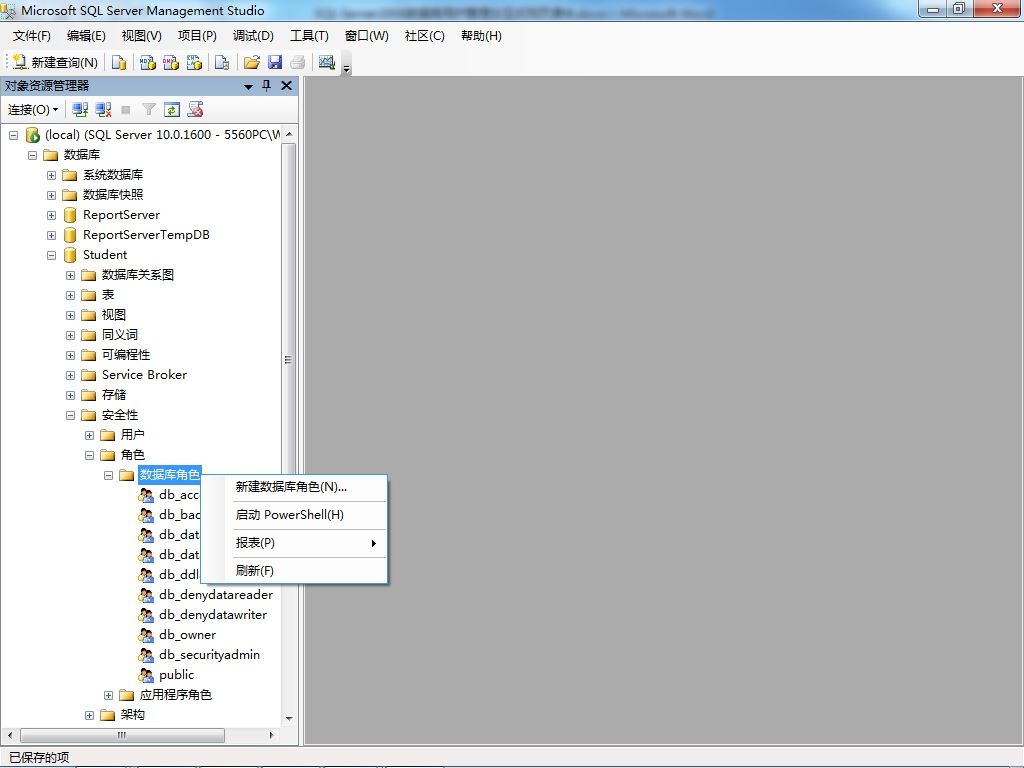The height and width of the screenshot is (768, 1024).
Task: Expand the 表 folder
Action: (71, 295)
